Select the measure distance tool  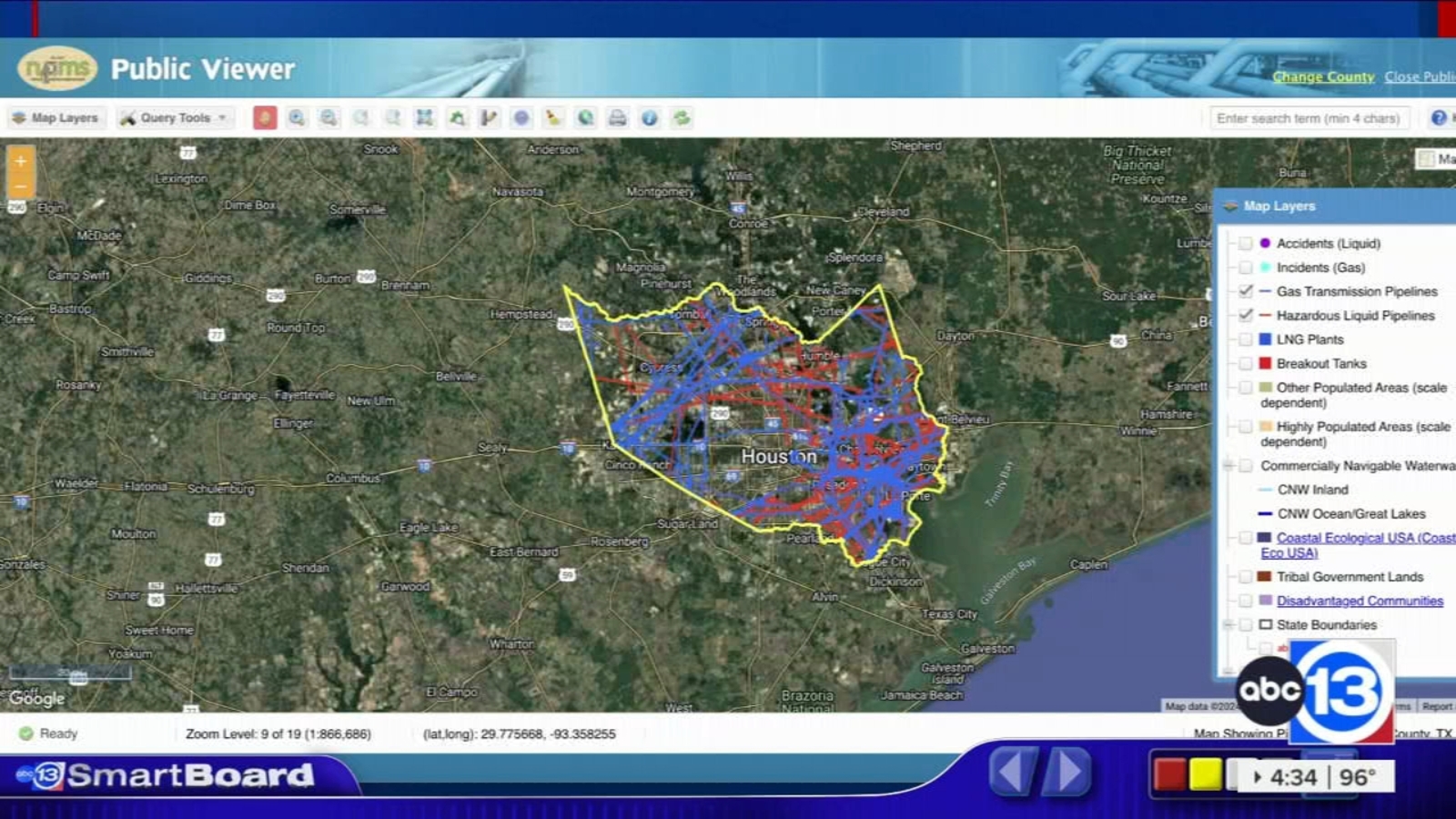point(487,117)
